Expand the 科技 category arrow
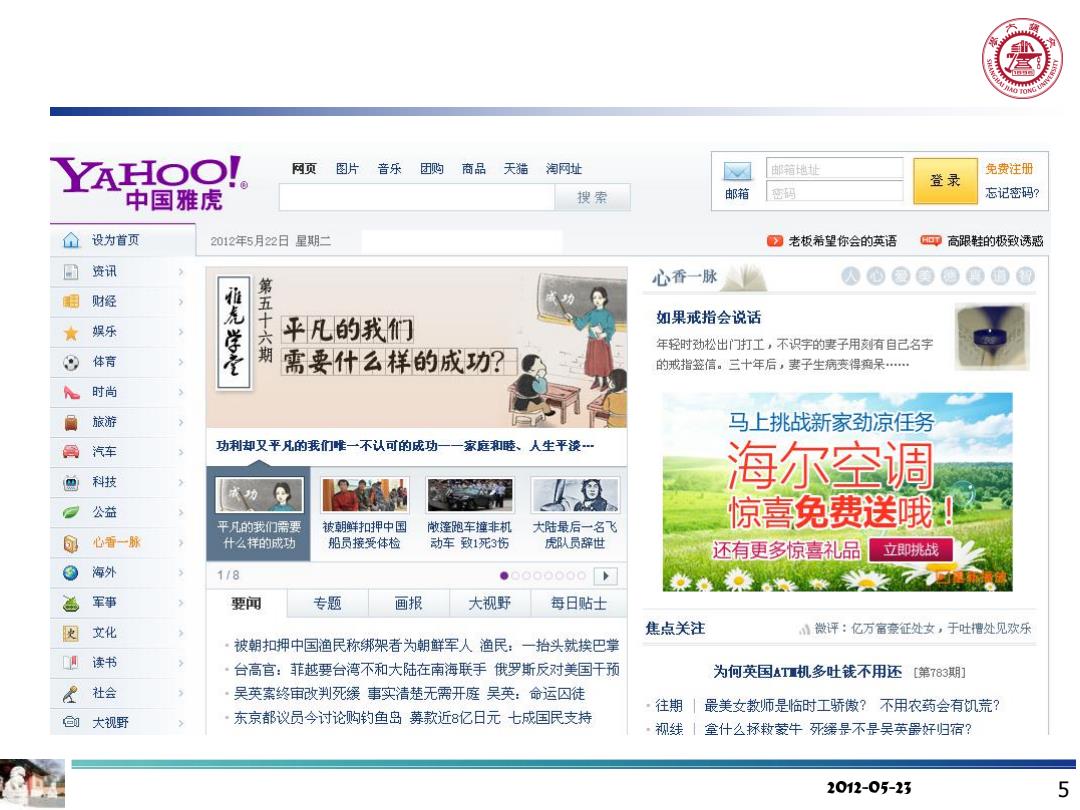This screenshot has width=1080, height=810. coord(180,483)
